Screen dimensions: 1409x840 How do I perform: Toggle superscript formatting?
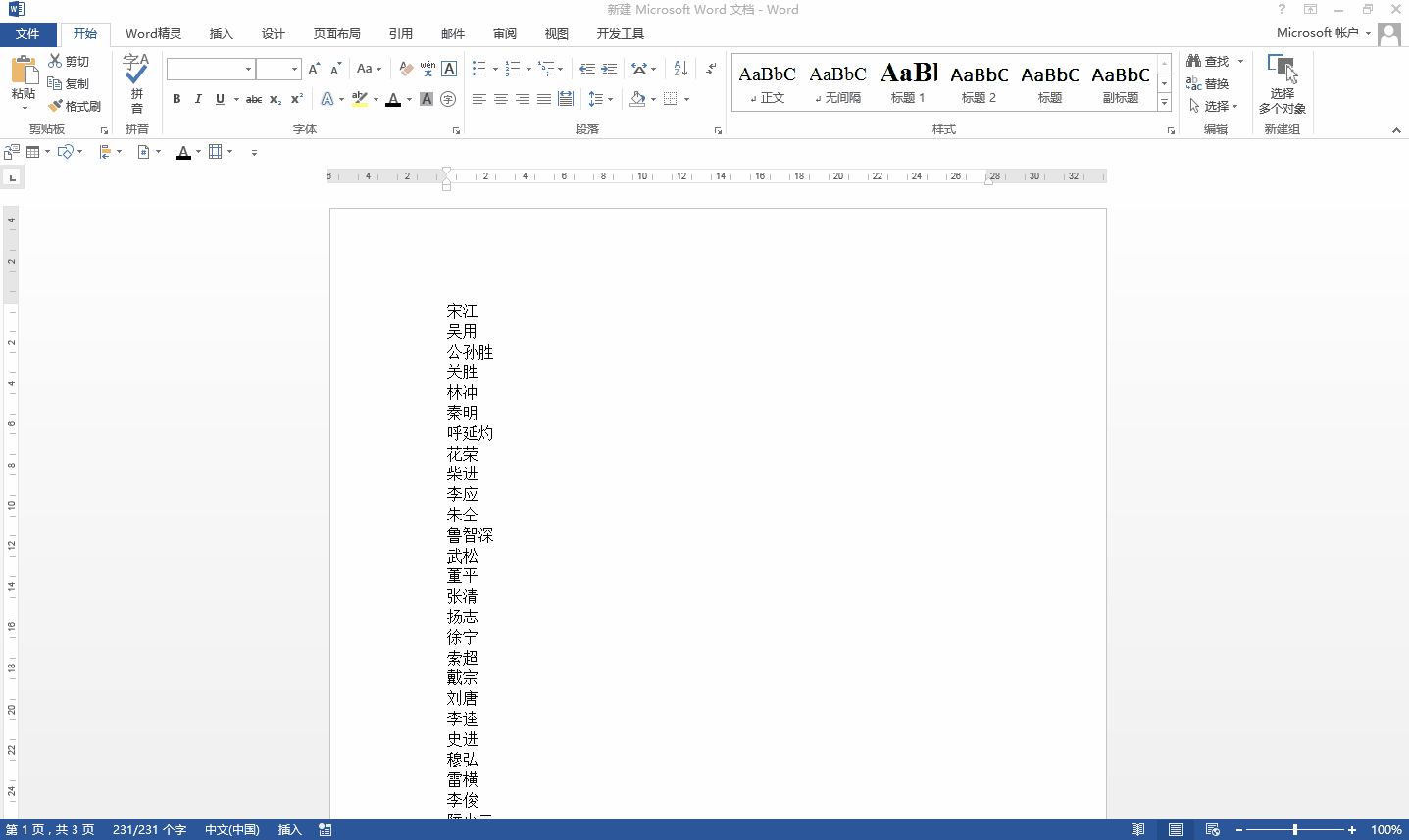pyautogui.click(x=297, y=99)
